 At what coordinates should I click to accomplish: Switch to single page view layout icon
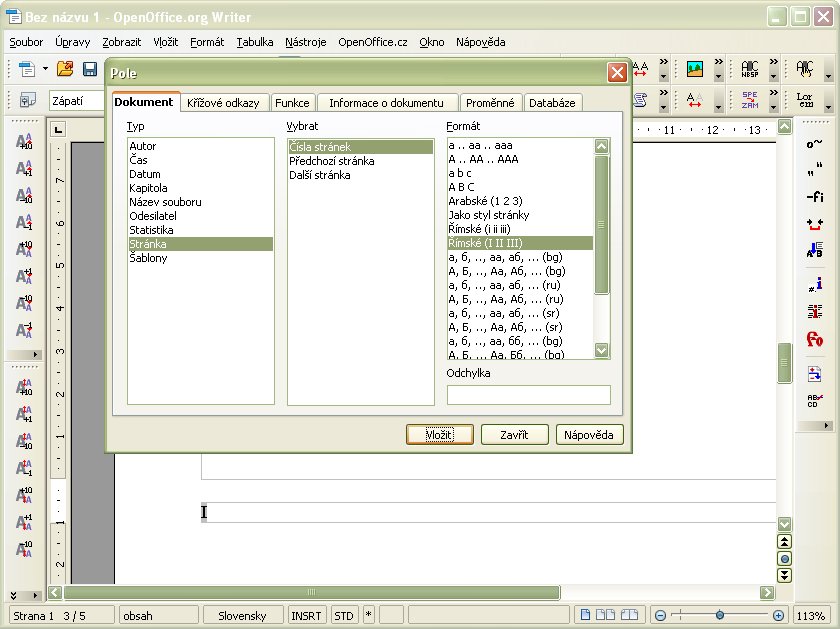pyautogui.click(x=585, y=615)
